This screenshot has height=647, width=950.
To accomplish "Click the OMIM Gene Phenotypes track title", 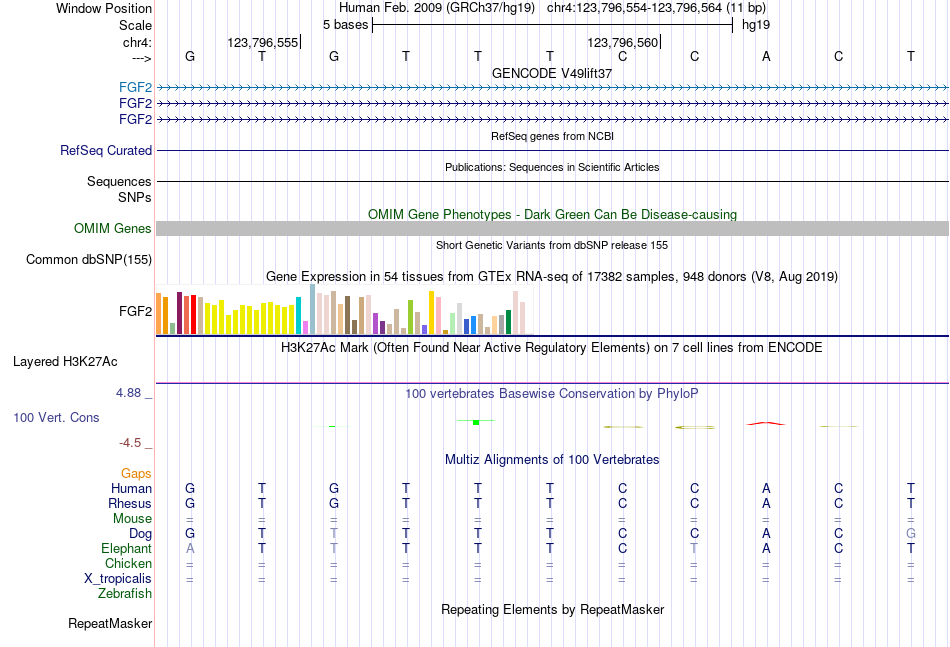I will pyautogui.click(x=552, y=214).
